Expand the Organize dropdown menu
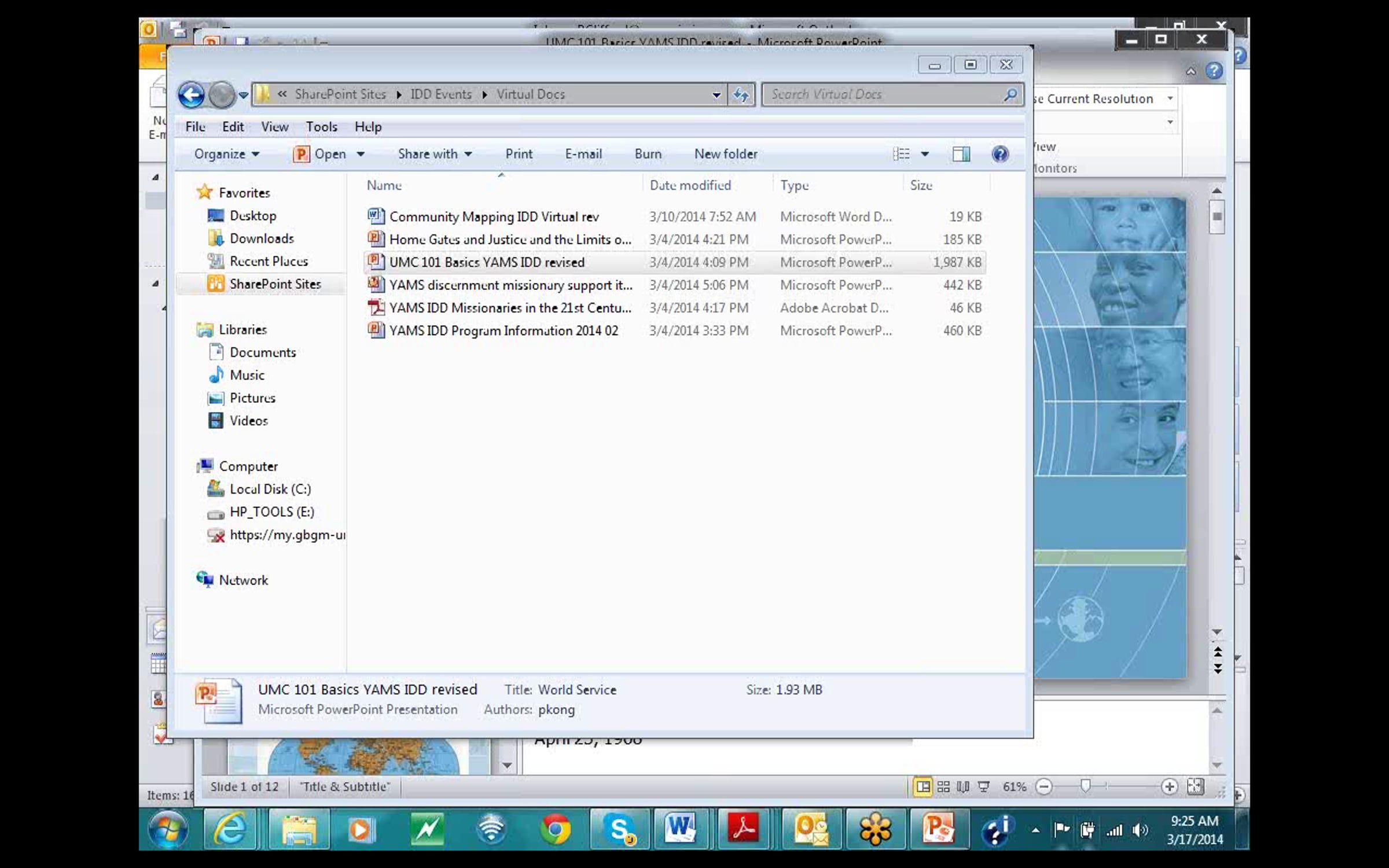Image resolution: width=1389 pixels, height=868 pixels. (x=226, y=154)
